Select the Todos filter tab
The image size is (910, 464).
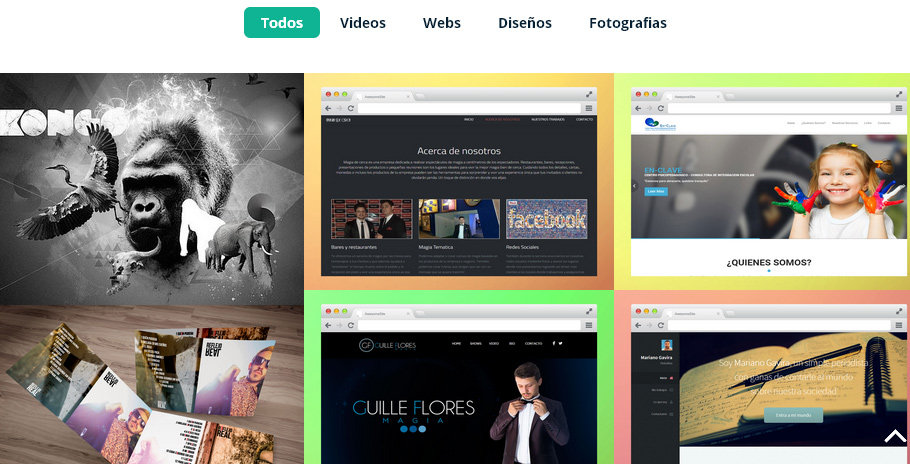[x=281, y=23]
